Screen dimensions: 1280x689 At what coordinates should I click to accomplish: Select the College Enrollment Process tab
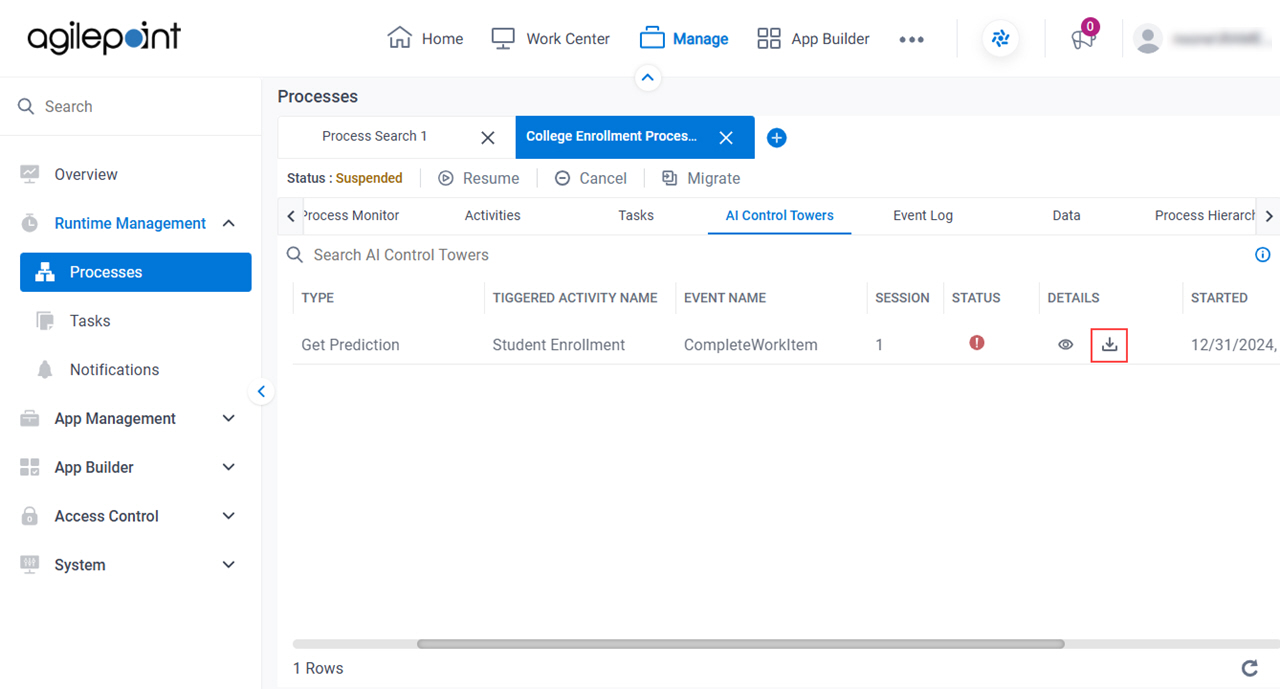click(x=611, y=136)
